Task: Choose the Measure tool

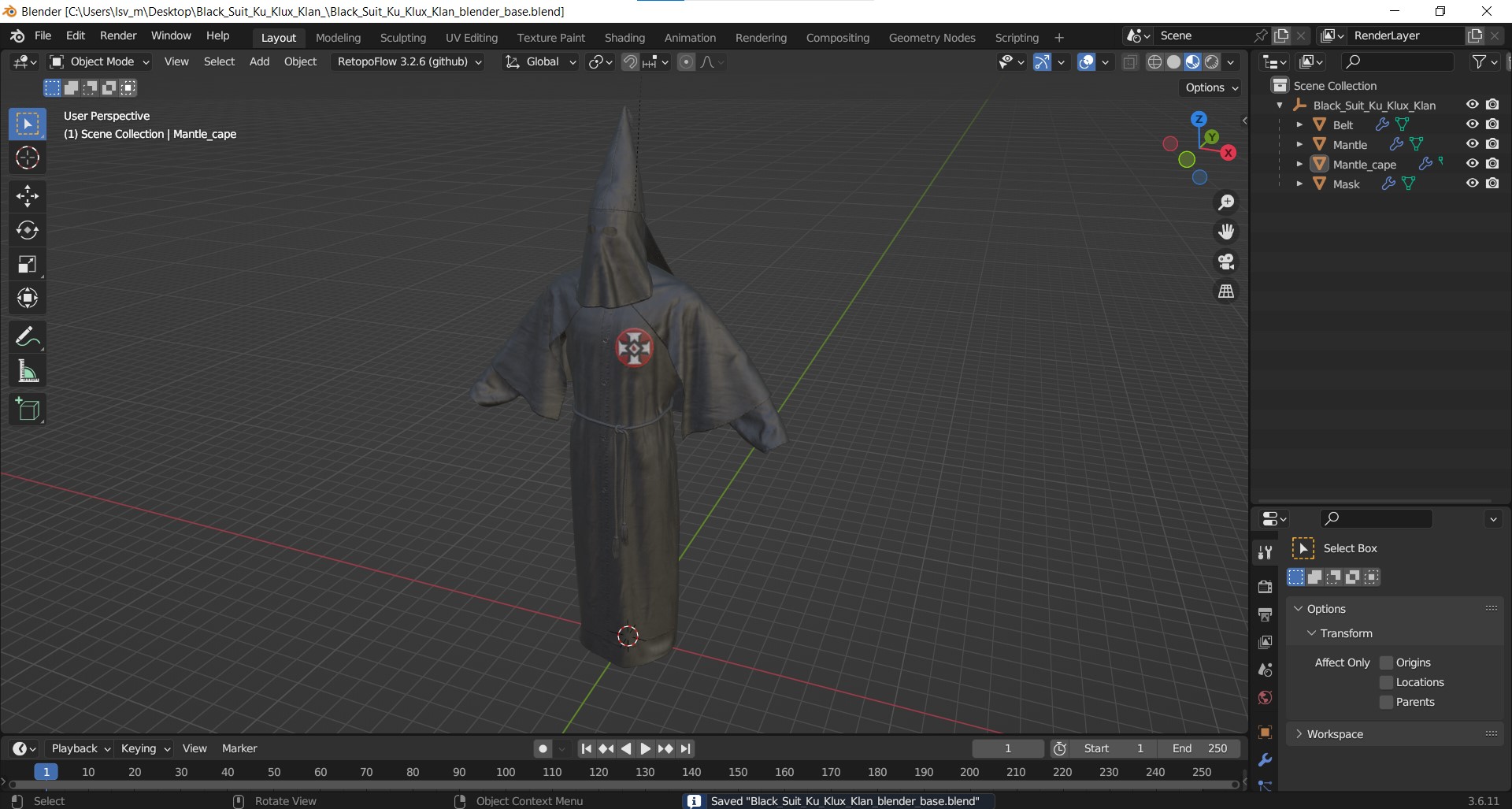Action: (x=28, y=371)
